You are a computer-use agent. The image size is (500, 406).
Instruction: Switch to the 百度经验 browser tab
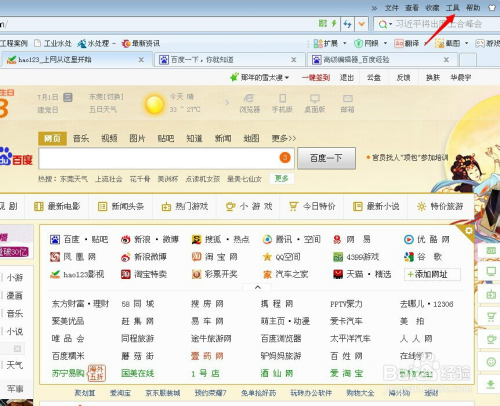pyautogui.click(x=382, y=60)
